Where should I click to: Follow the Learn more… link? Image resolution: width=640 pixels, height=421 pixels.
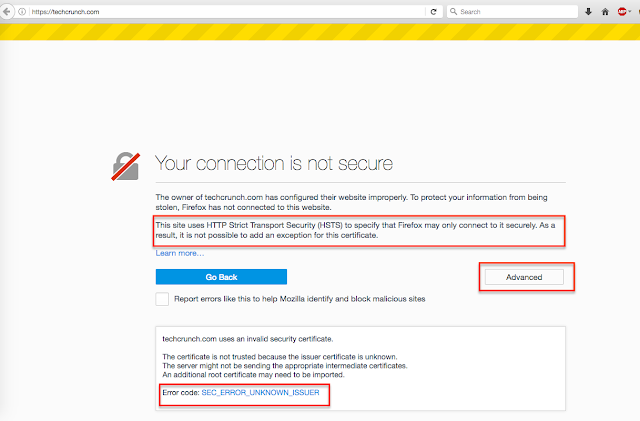[x=180, y=253]
